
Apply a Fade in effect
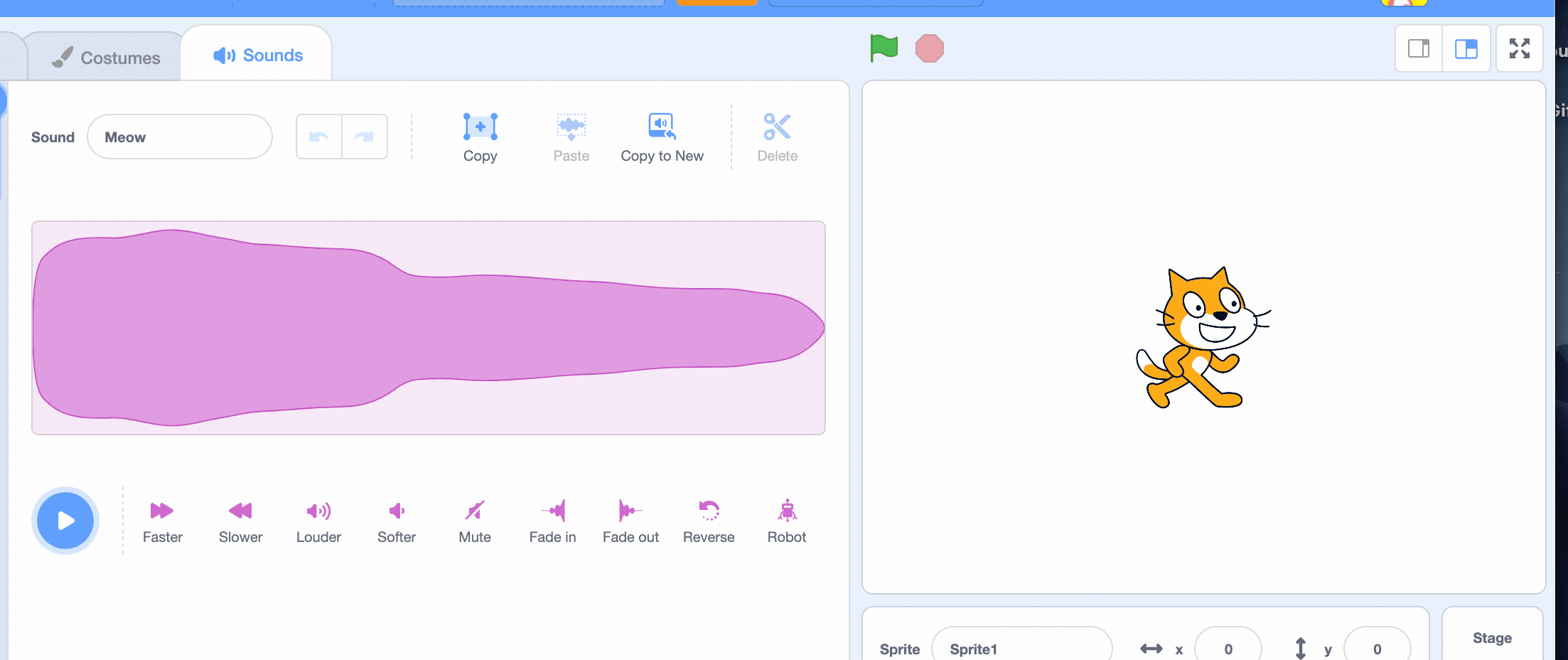coord(552,521)
